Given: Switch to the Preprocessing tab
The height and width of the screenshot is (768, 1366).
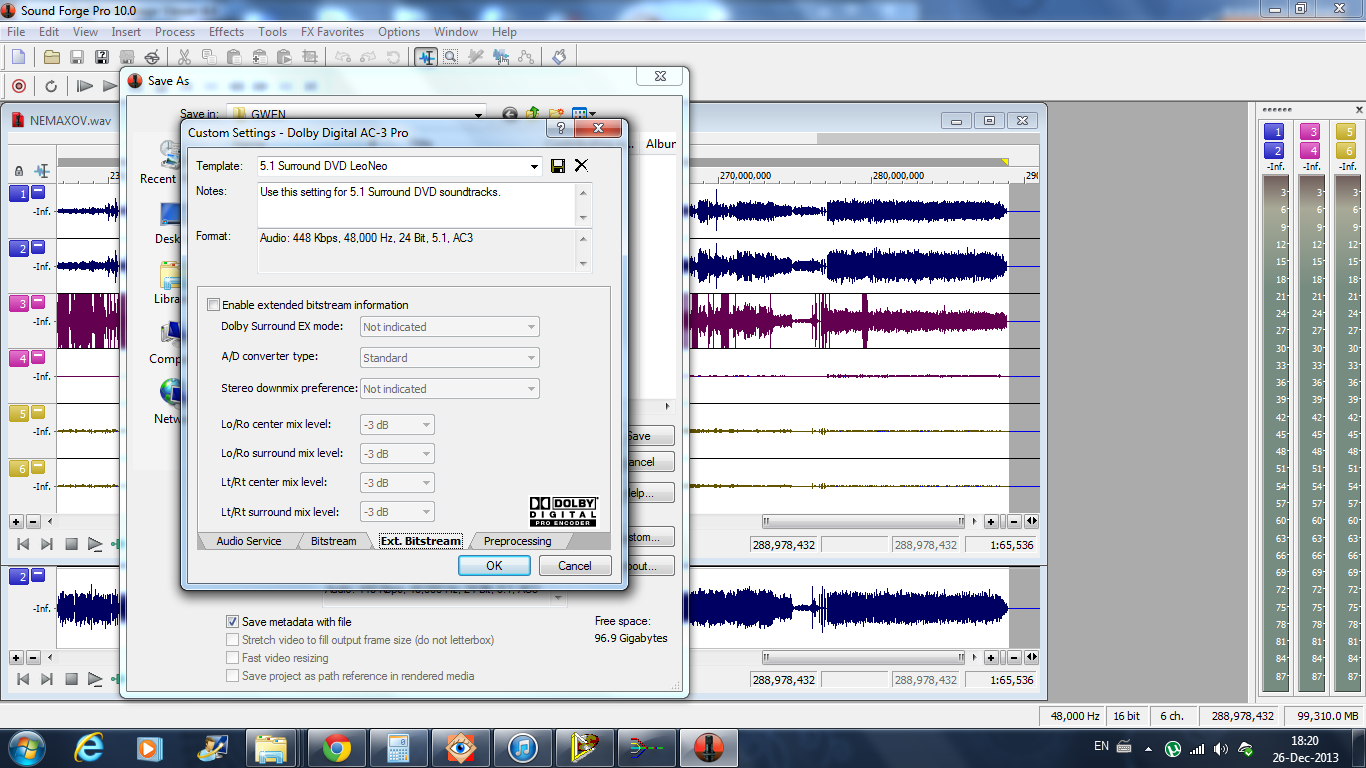Looking at the screenshot, I should 517,541.
